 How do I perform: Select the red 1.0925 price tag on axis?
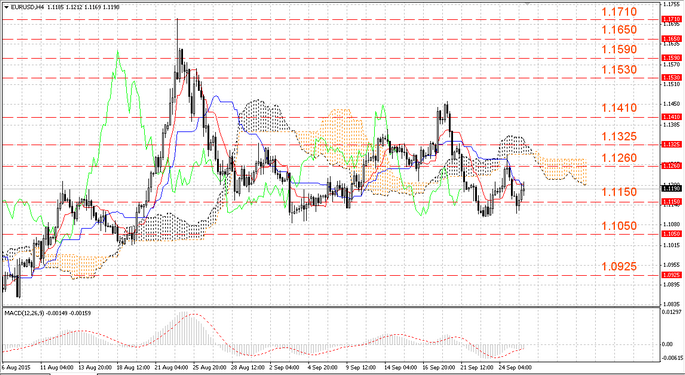tap(671, 275)
